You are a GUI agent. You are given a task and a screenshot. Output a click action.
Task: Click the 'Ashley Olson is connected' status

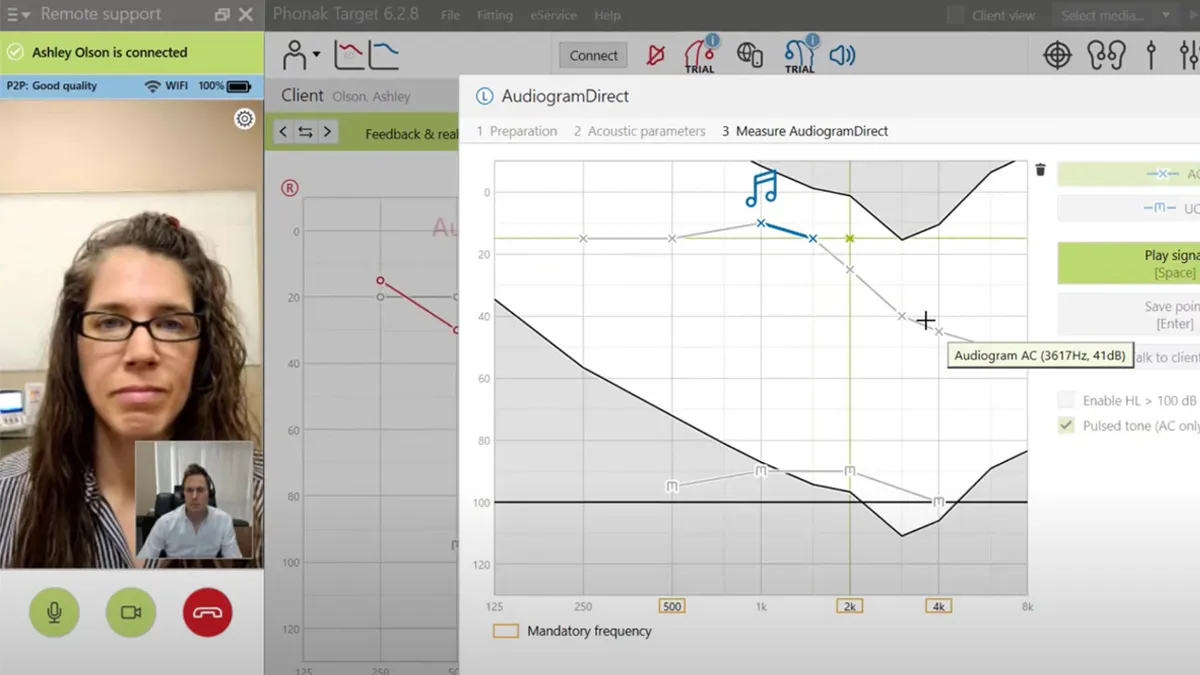click(110, 52)
